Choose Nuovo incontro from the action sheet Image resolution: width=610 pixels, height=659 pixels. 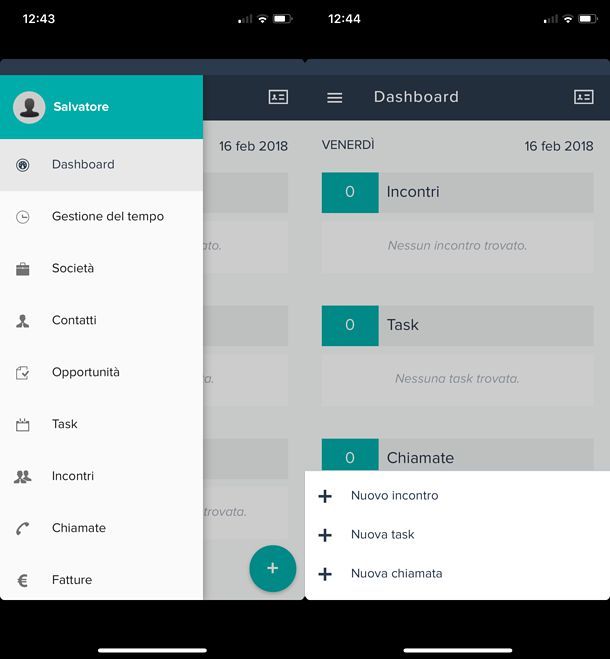457,496
